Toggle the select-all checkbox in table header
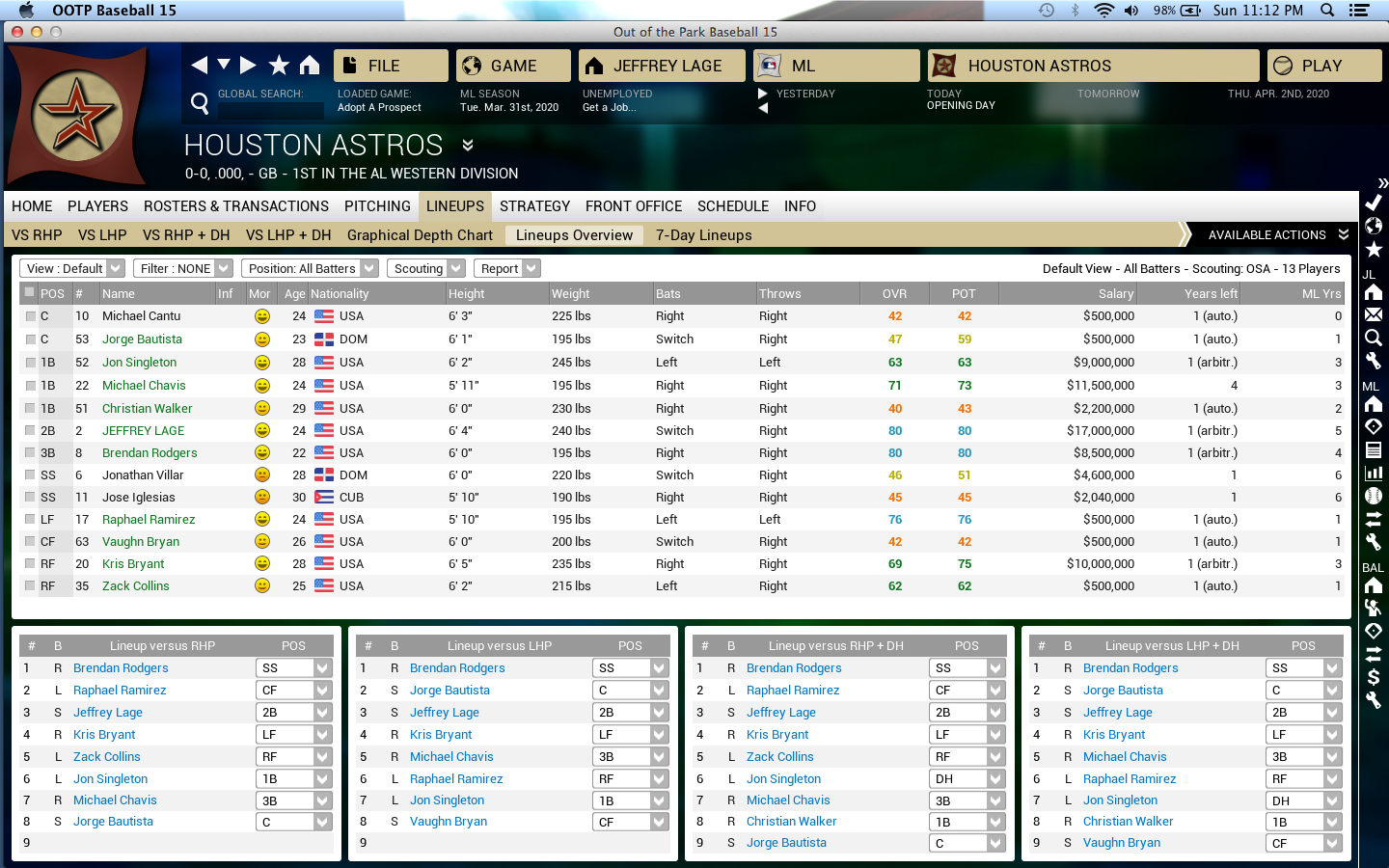Viewport: 1389px width, 868px height. pos(30,292)
